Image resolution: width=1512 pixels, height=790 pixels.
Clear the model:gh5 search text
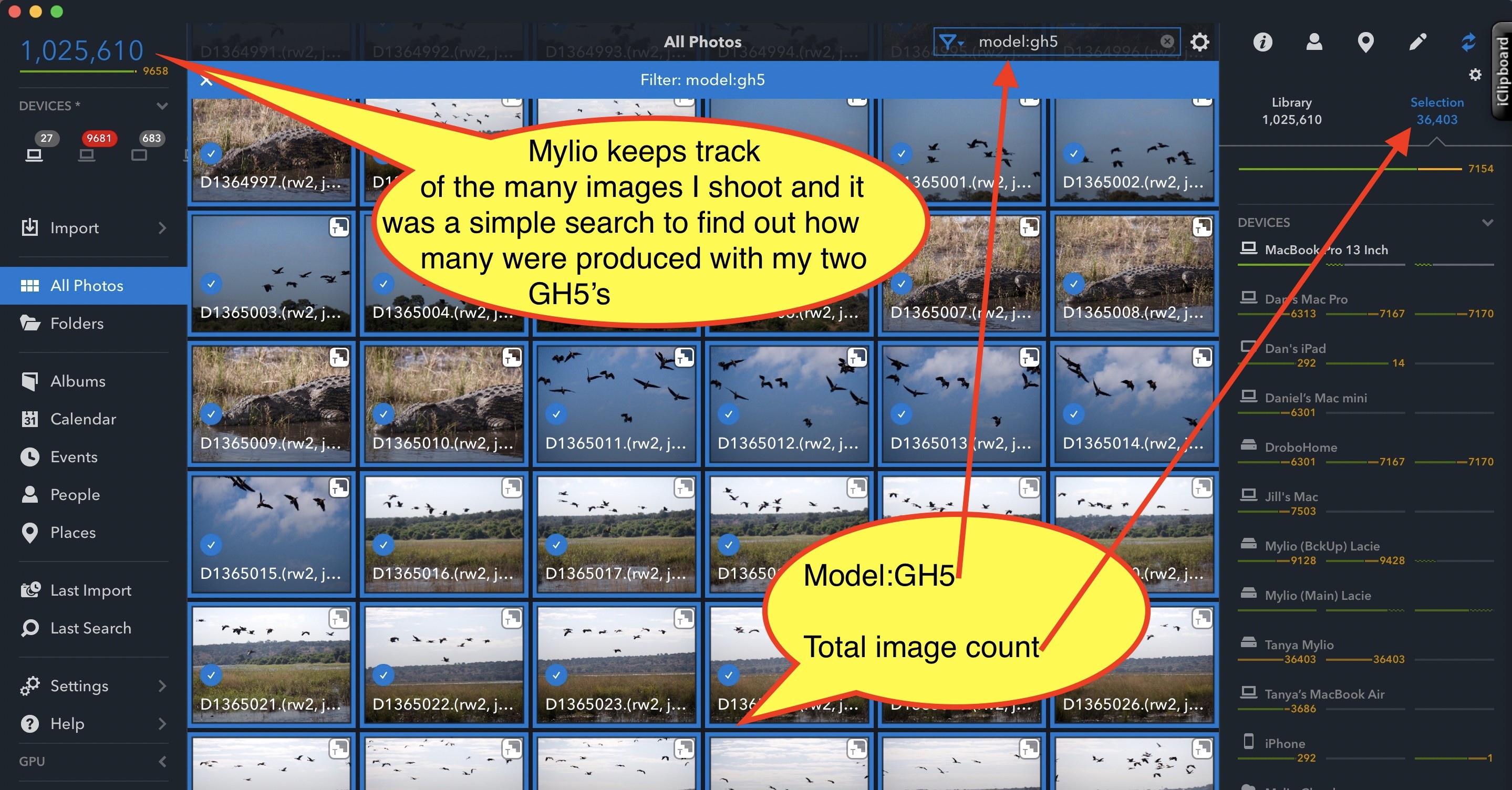click(1167, 41)
